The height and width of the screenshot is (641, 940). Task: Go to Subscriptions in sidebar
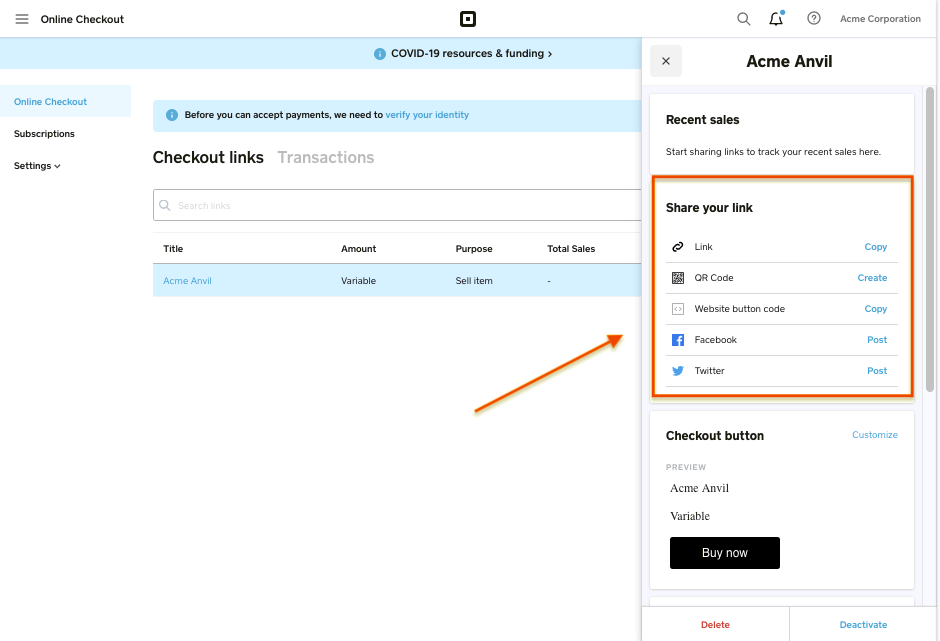pyautogui.click(x=44, y=134)
